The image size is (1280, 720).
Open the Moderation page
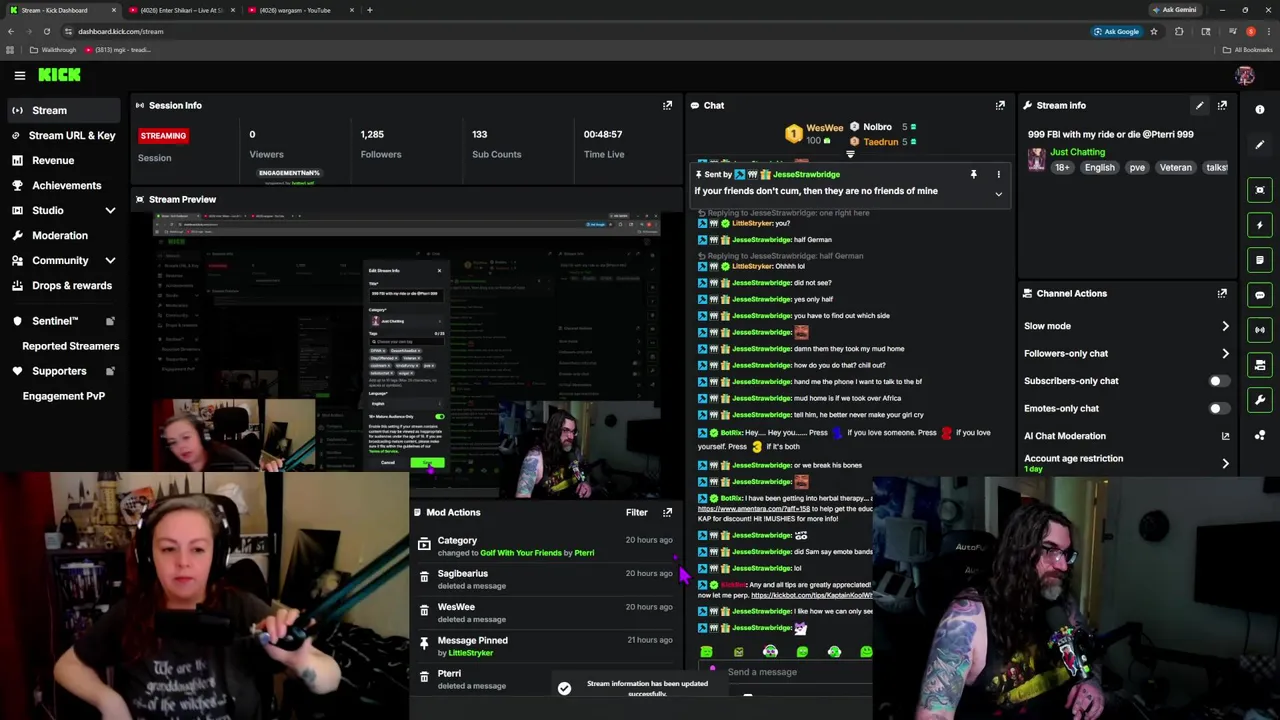click(x=64, y=235)
